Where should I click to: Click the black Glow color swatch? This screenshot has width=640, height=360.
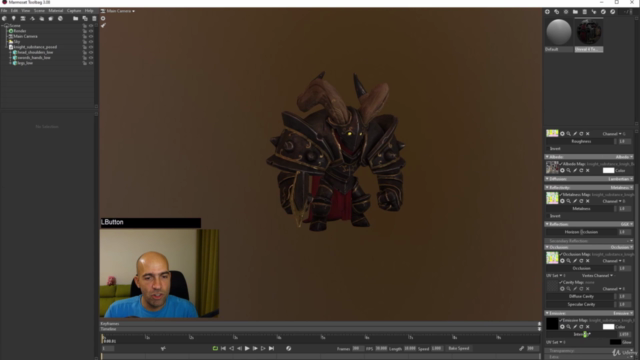(x=615, y=342)
